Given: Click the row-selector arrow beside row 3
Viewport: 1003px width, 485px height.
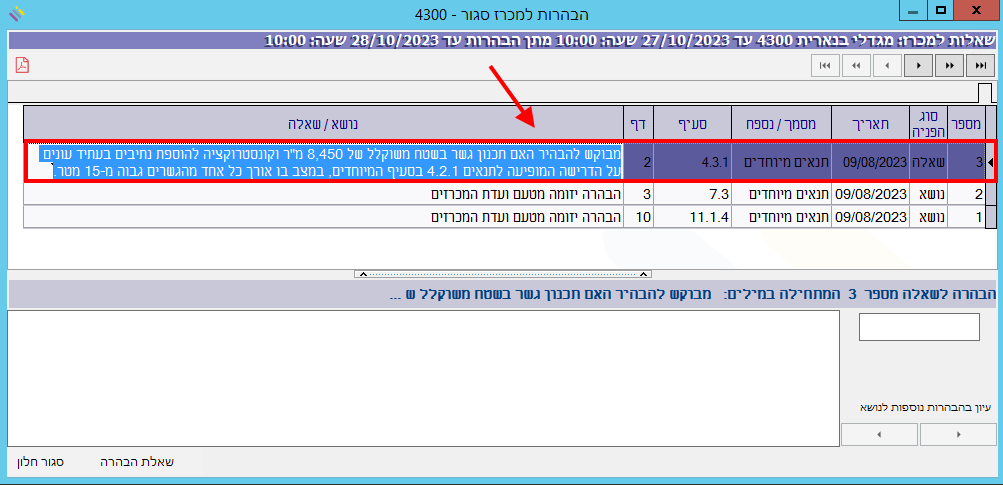Looking at the screenshot, I should [x=991, y=161].
